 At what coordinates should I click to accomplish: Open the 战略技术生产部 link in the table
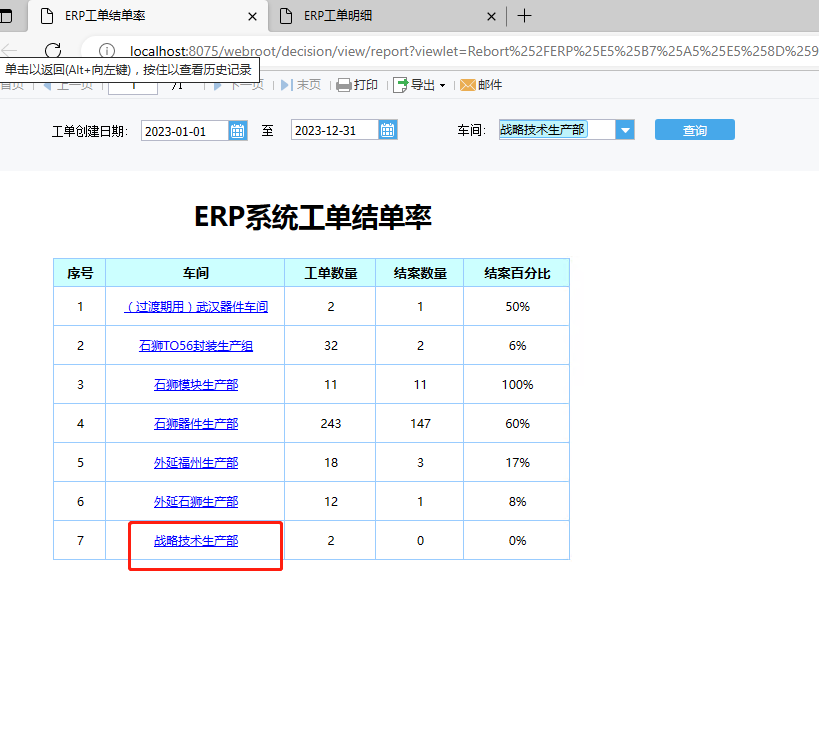tap(196, 541)
